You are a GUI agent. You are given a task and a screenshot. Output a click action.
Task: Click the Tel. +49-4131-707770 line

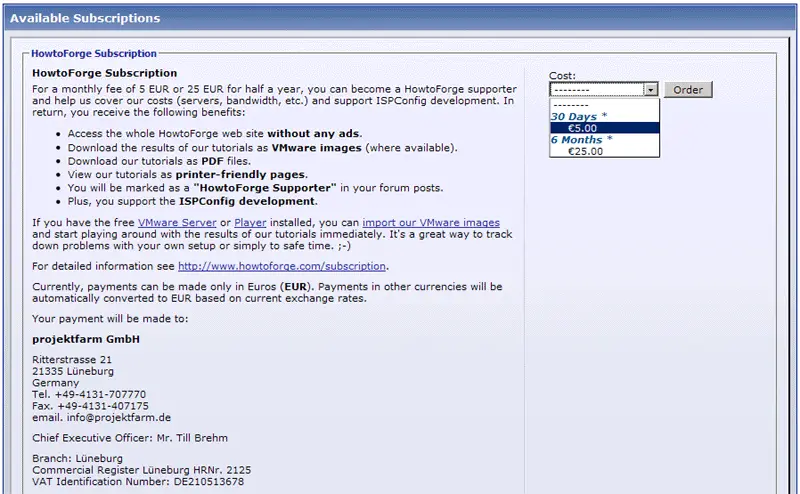(89, 394)
